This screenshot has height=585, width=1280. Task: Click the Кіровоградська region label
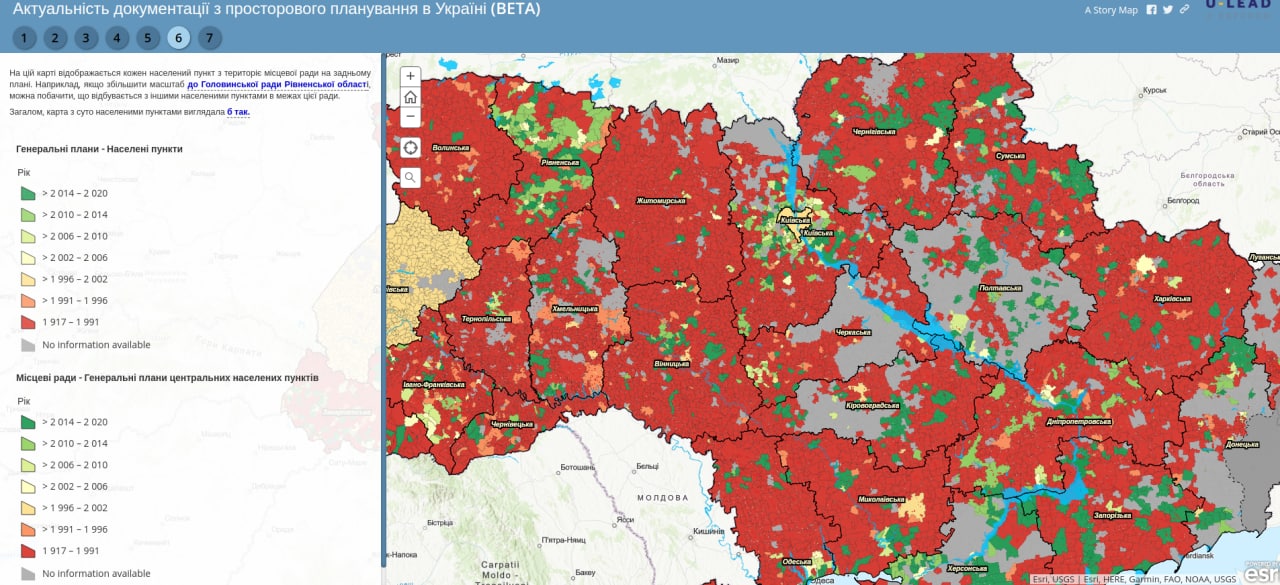tap(872, 406)
